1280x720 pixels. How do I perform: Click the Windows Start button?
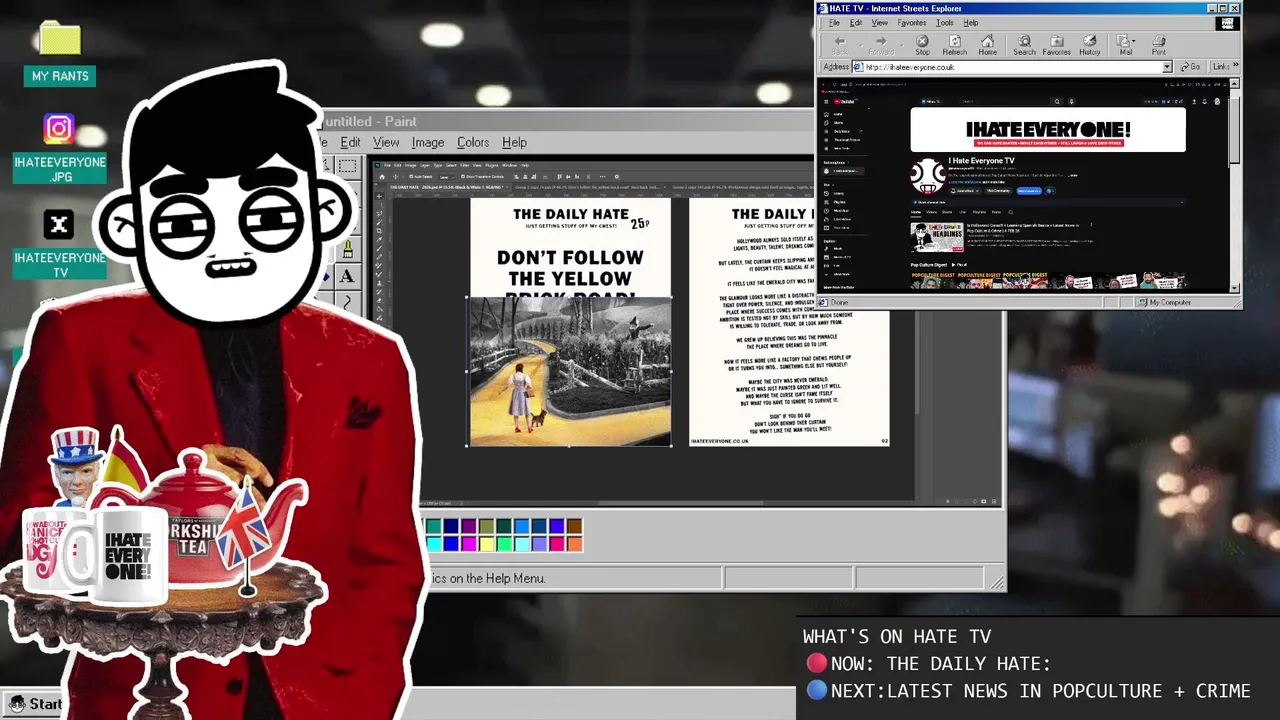coord(36,704)
